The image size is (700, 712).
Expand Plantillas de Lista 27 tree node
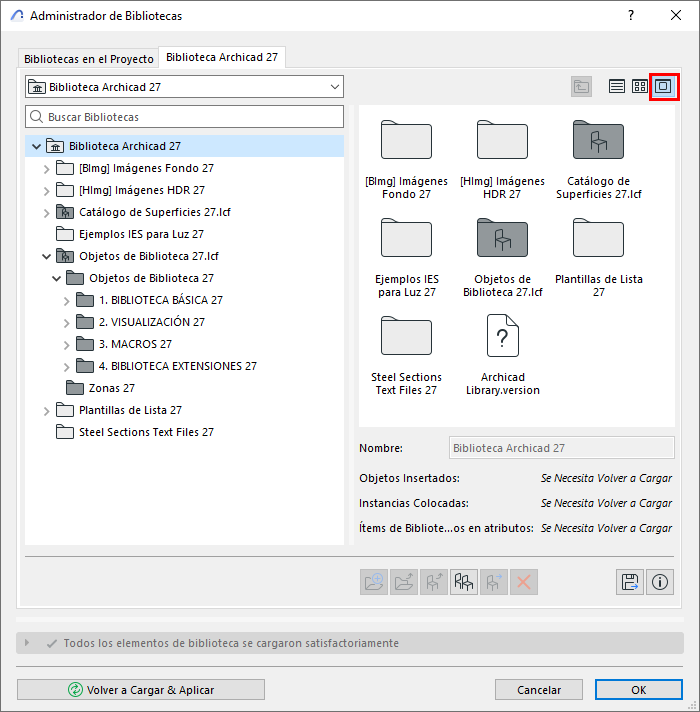click(x=46, y=411)
